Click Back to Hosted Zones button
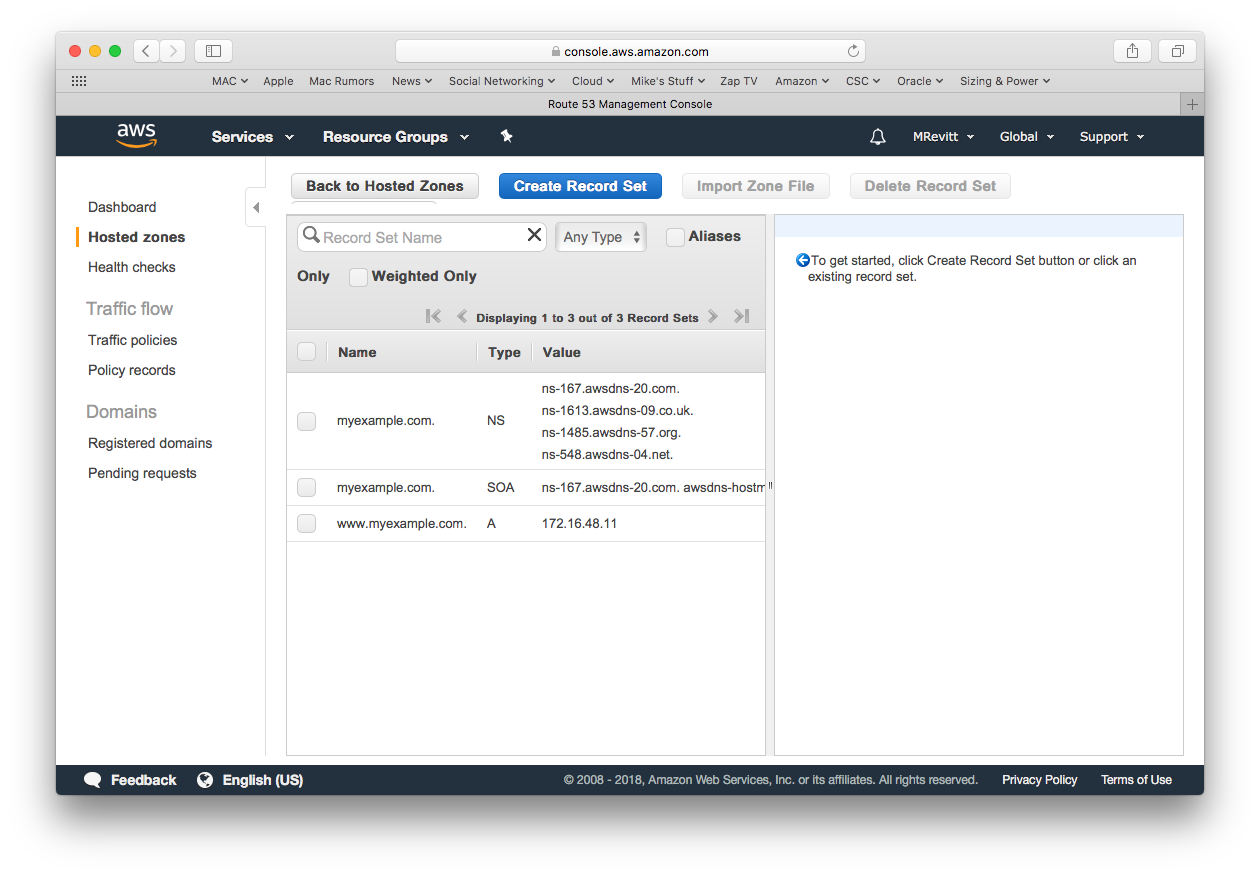The height and width of the screenshot is (875, 1260). [x=385, y=186]
